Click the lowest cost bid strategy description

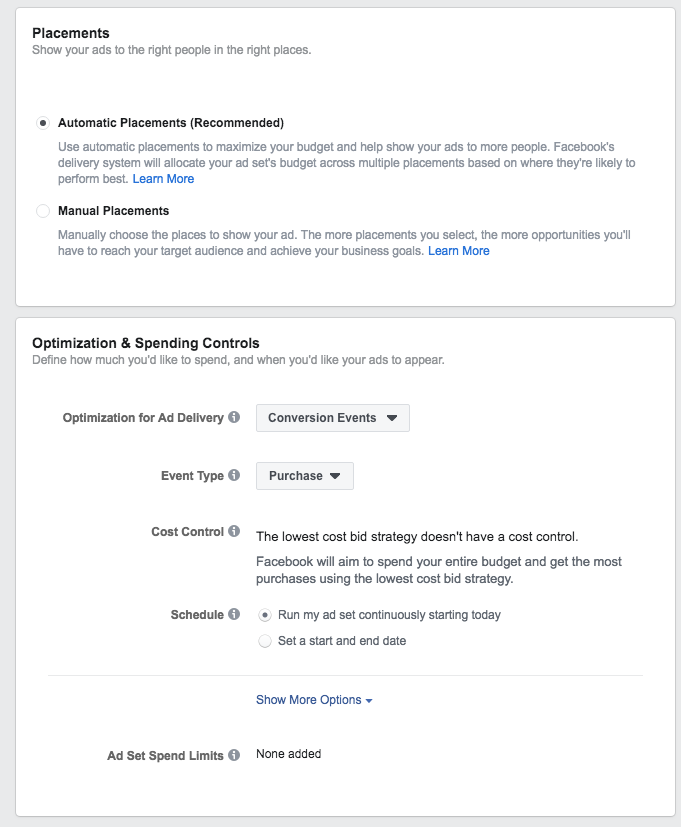point(417,536)
